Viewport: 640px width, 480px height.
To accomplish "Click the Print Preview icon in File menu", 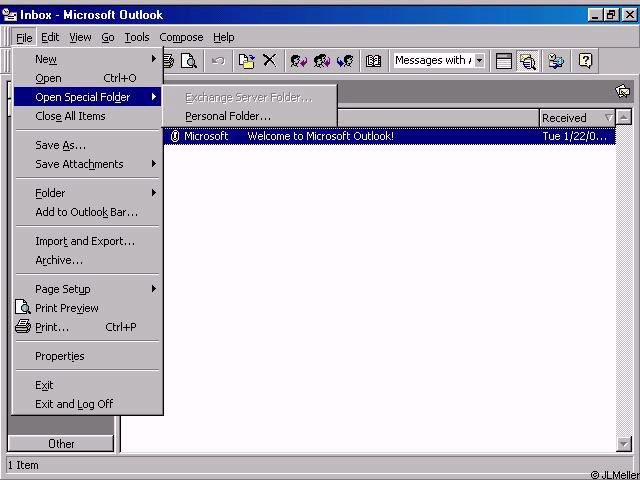I will 23,307.
